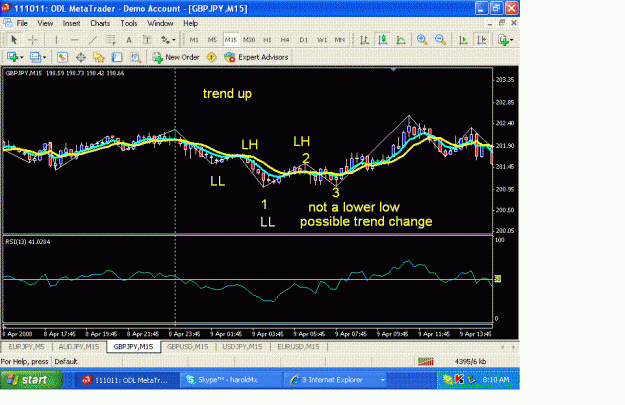Switch chart to Line Chart style
The height and width of the screenshot is (405, 625).
click(401, 40)
